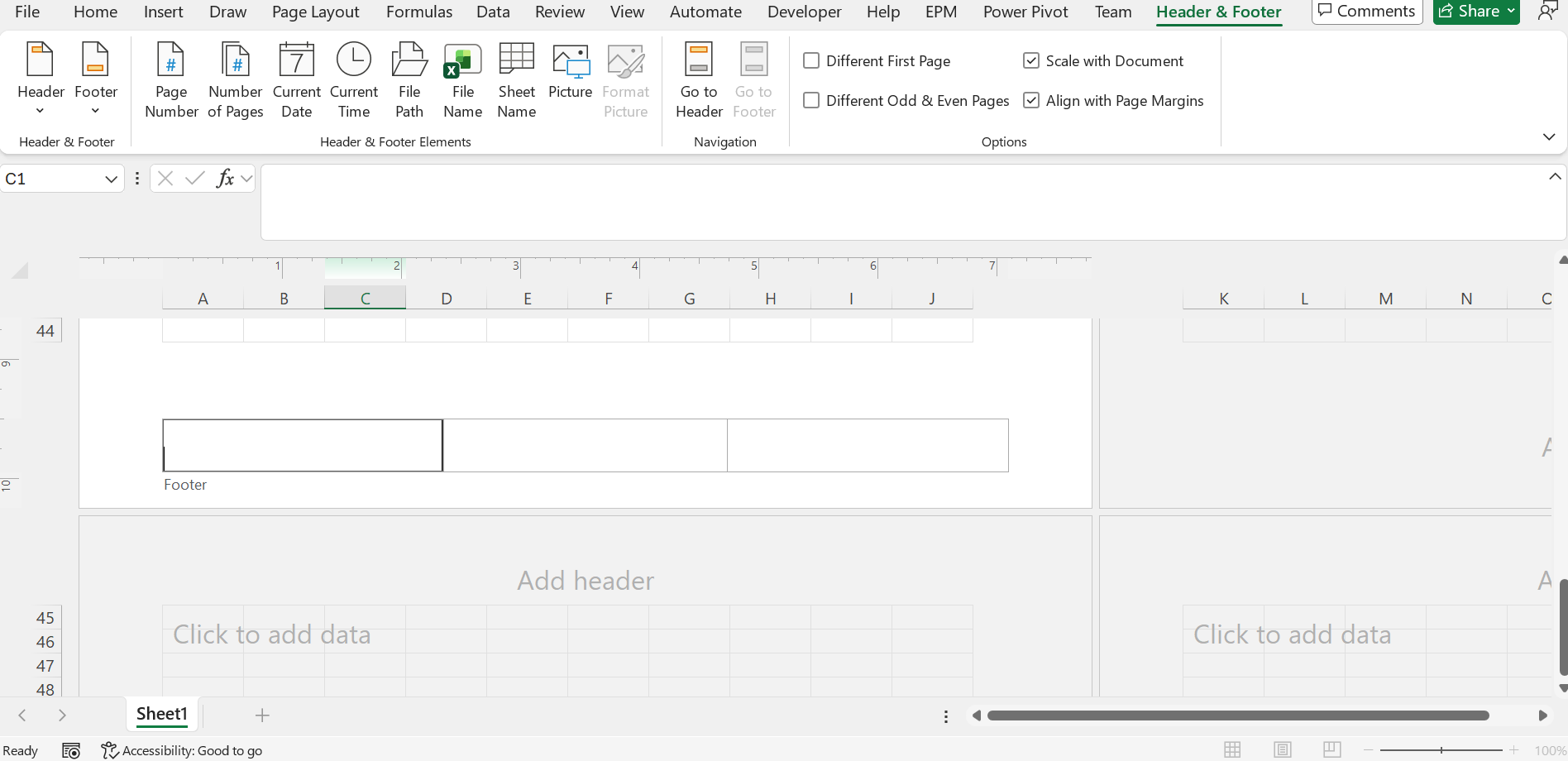Insert Current Time element
The height and width of the screenshot is (761, 1568).
[x=354, y=79]
